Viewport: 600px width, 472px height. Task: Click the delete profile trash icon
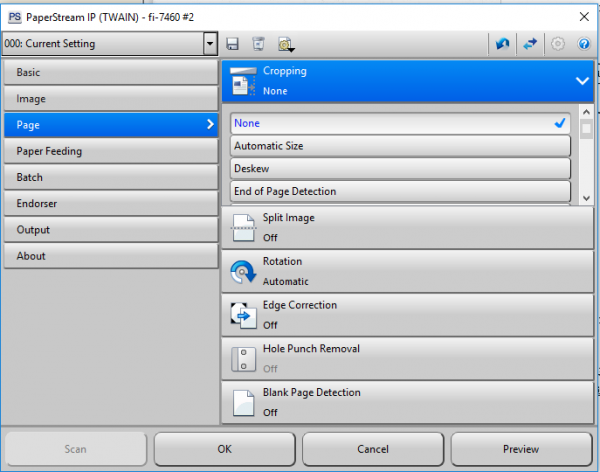tap(258, 44)
